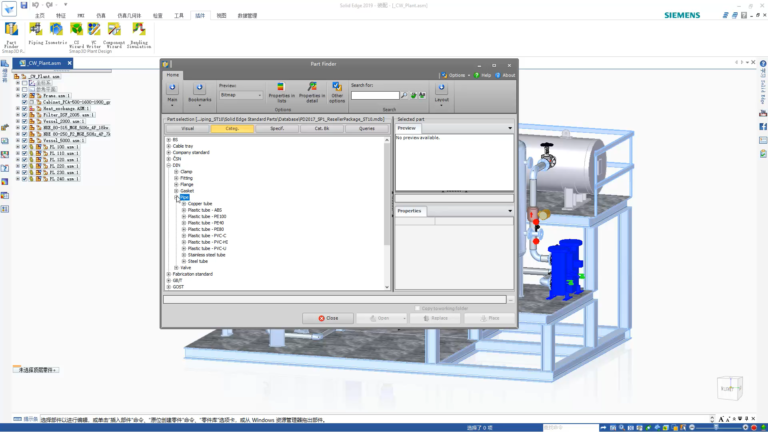This screenshot has width=768, height=432.
Task: Click the ellipsis browse button beside path field
Action: tap(511, 299)
